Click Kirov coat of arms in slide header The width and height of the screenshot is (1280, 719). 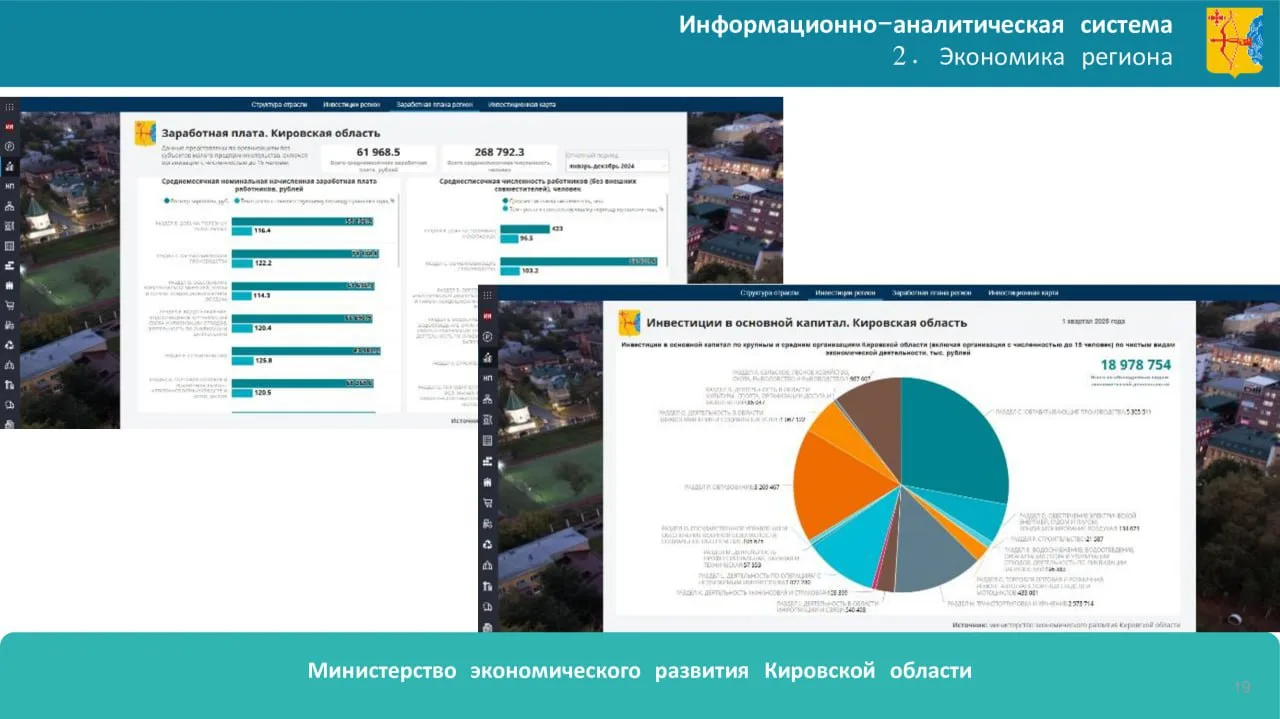pyautogui.click(x=1233, y=42)
